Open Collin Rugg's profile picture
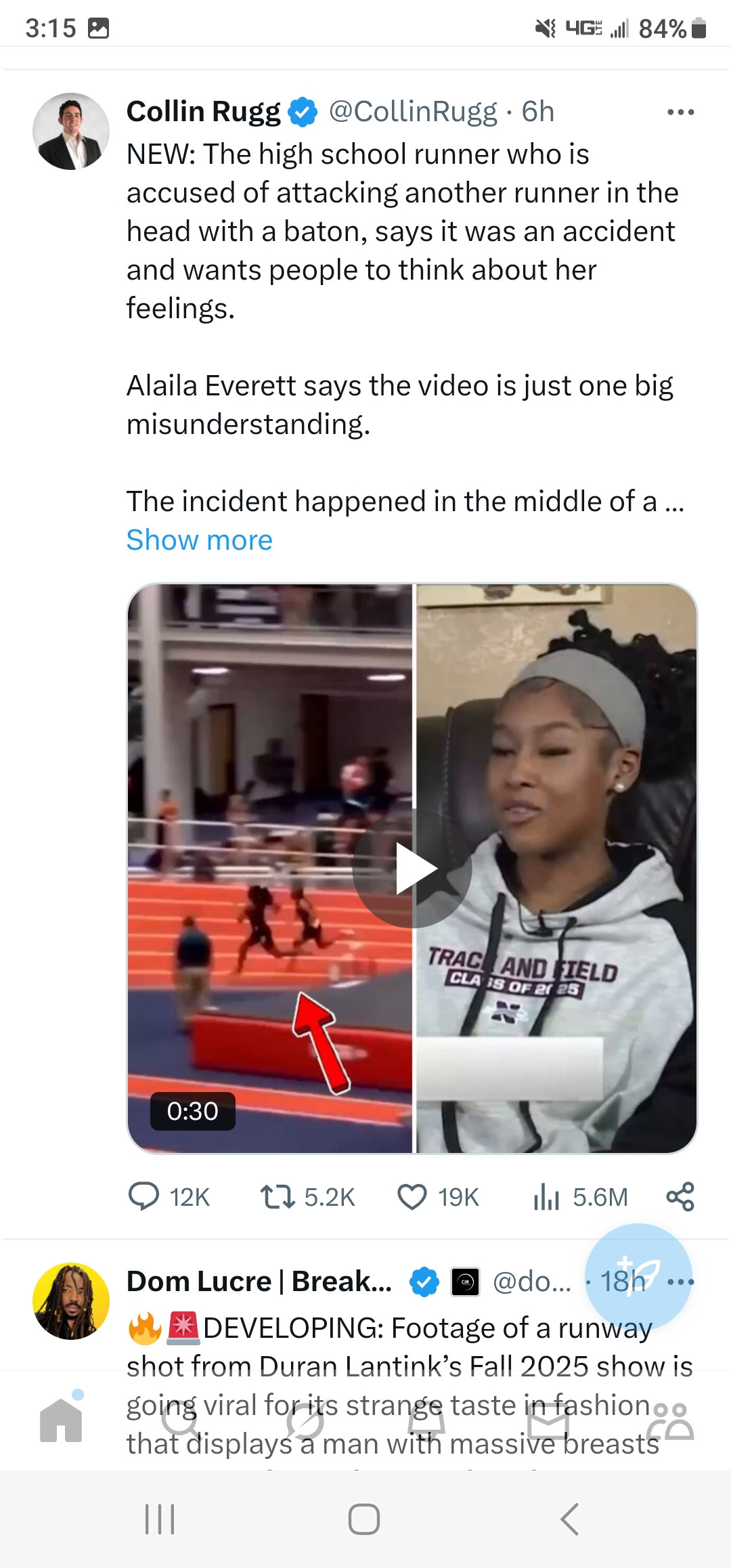The height and width of the screenshot is (1568, 731). tap(71, 131)
